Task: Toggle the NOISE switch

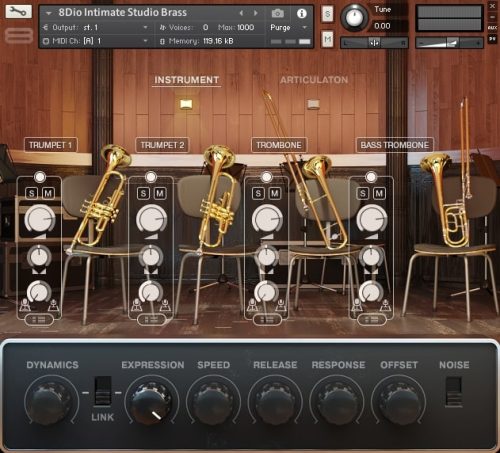Action: click(454, 392)
